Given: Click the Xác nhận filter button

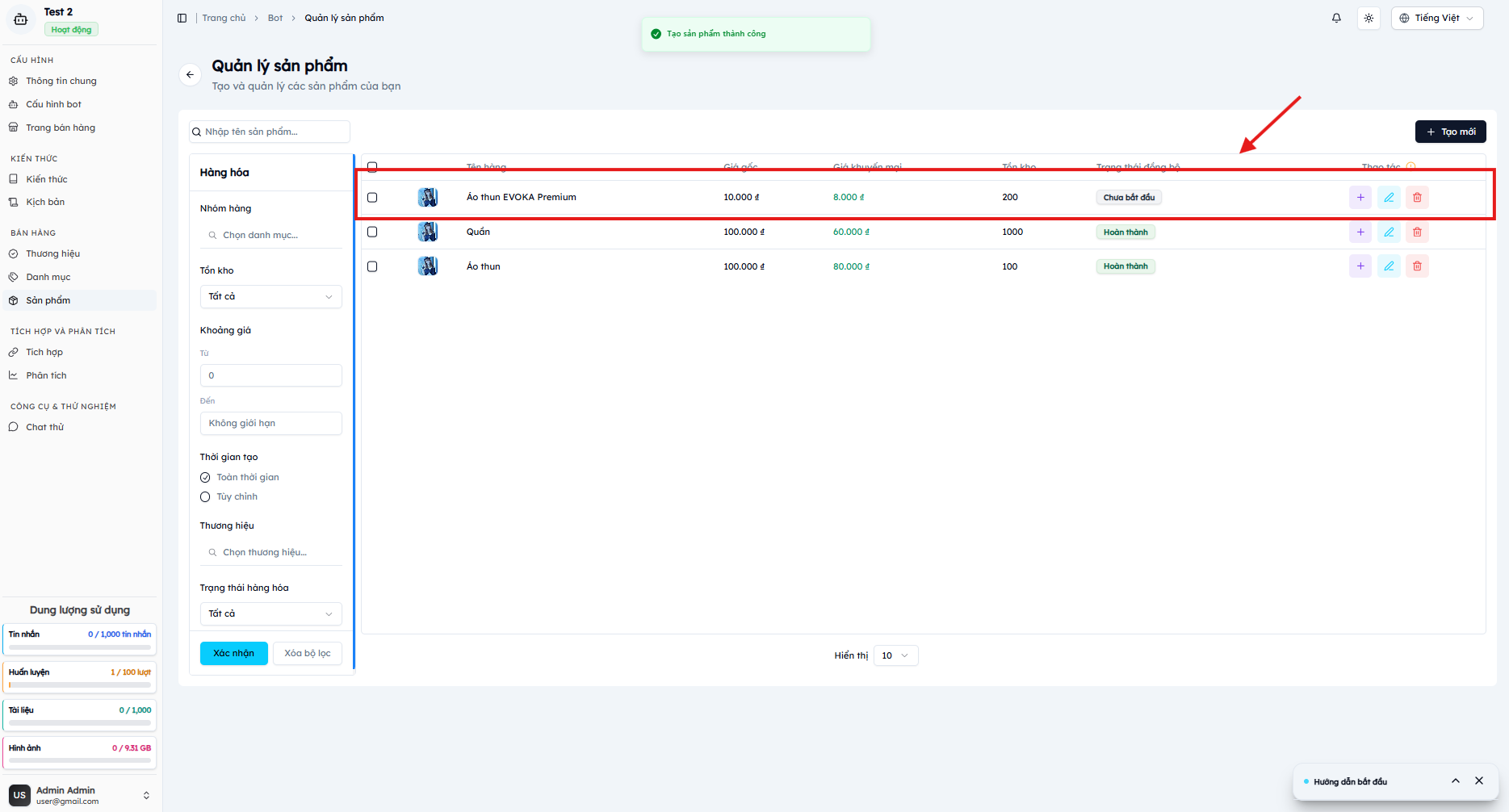Looking at the screenshot, I should coord(233,653).
